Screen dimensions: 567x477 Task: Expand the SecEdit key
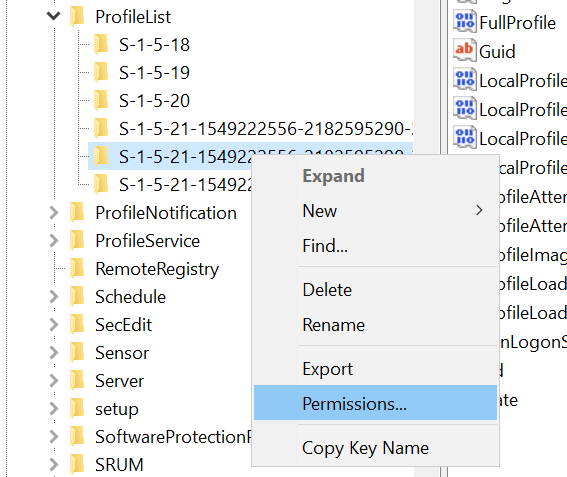tap(54, 324)
